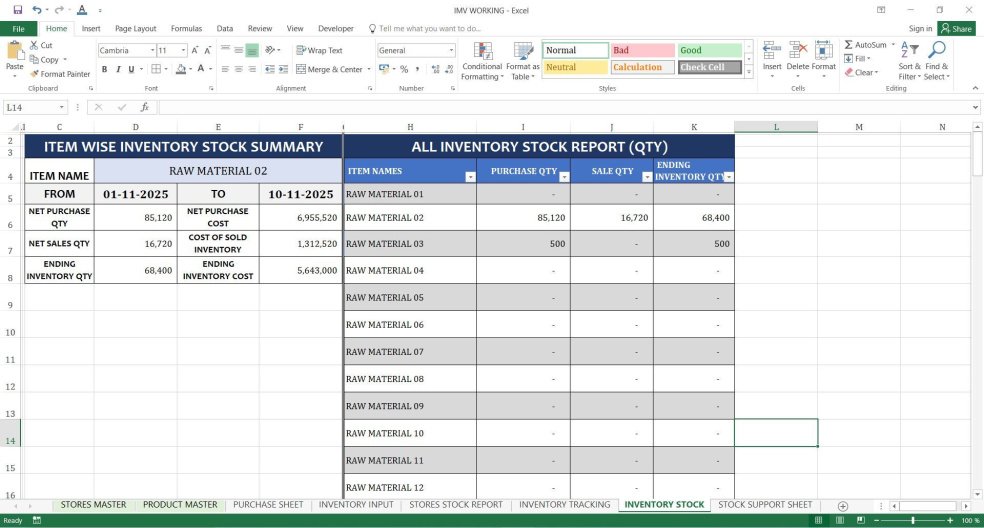This screenshot has height=528, width=984.
Task: Open Find & Select menu
Action: pyautogui.click(x=937, y=61)
